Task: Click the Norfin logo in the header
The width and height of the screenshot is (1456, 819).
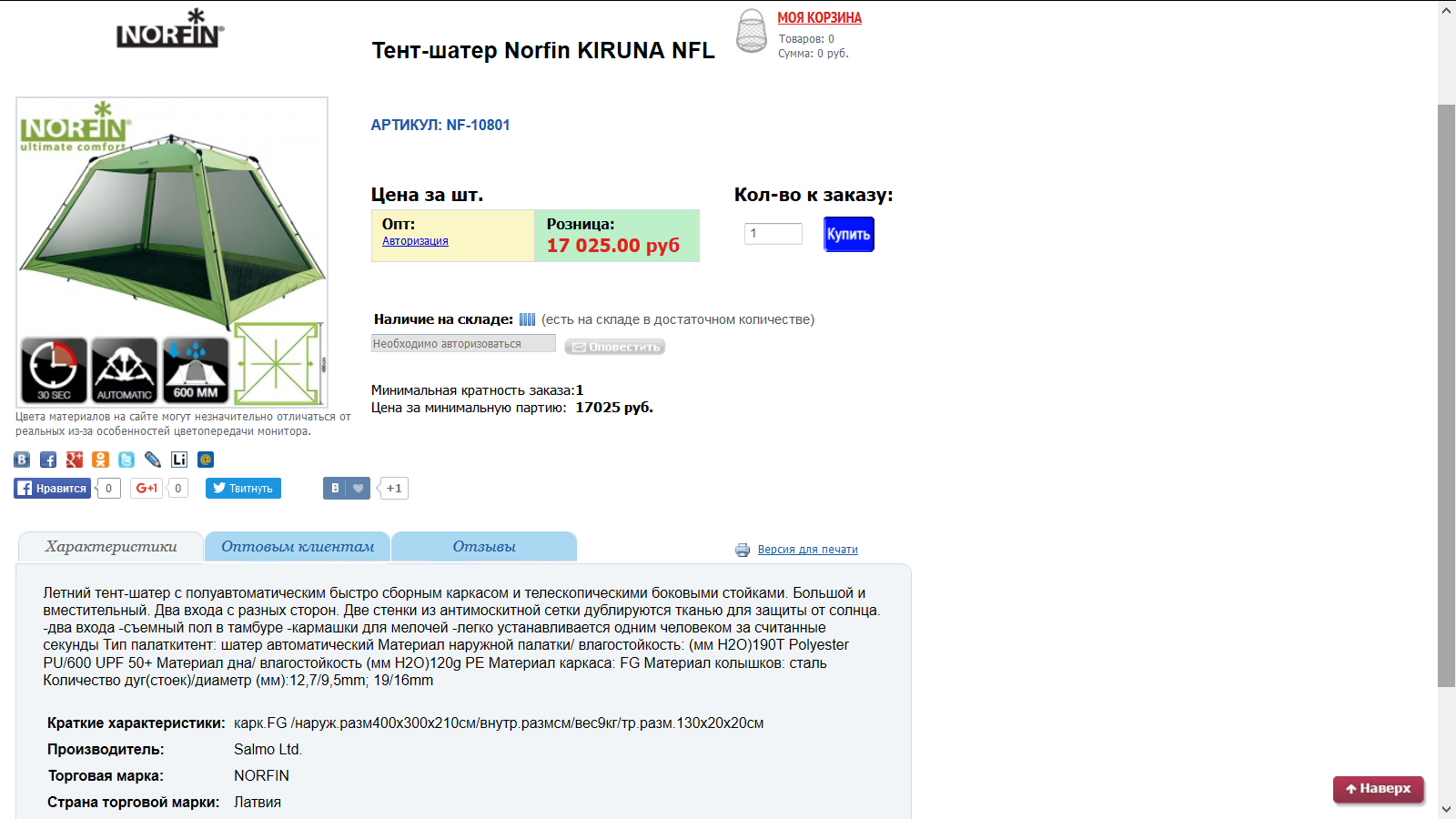Action: (170, 29)
